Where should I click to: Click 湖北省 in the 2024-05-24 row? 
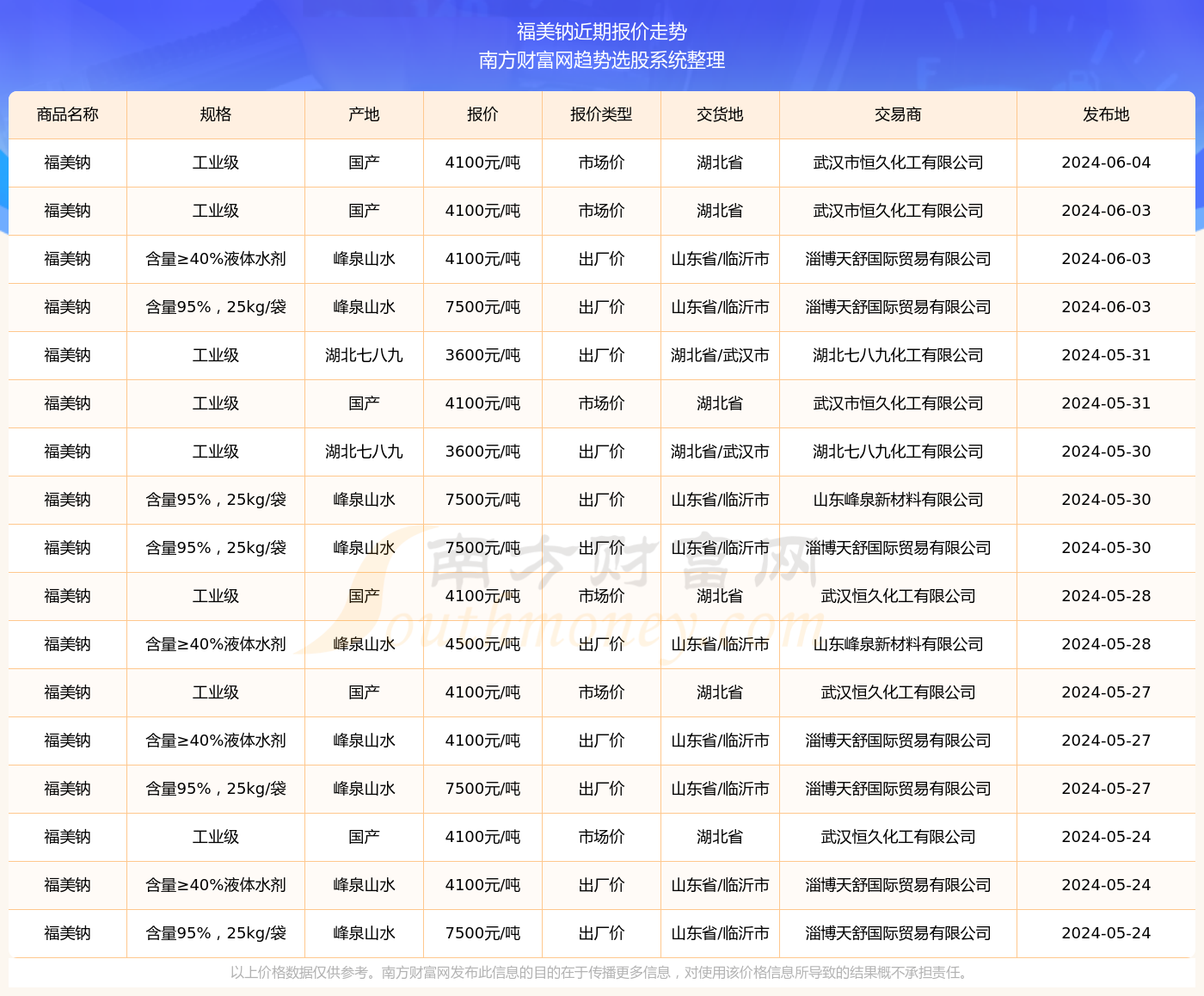(x=720, y=837)
